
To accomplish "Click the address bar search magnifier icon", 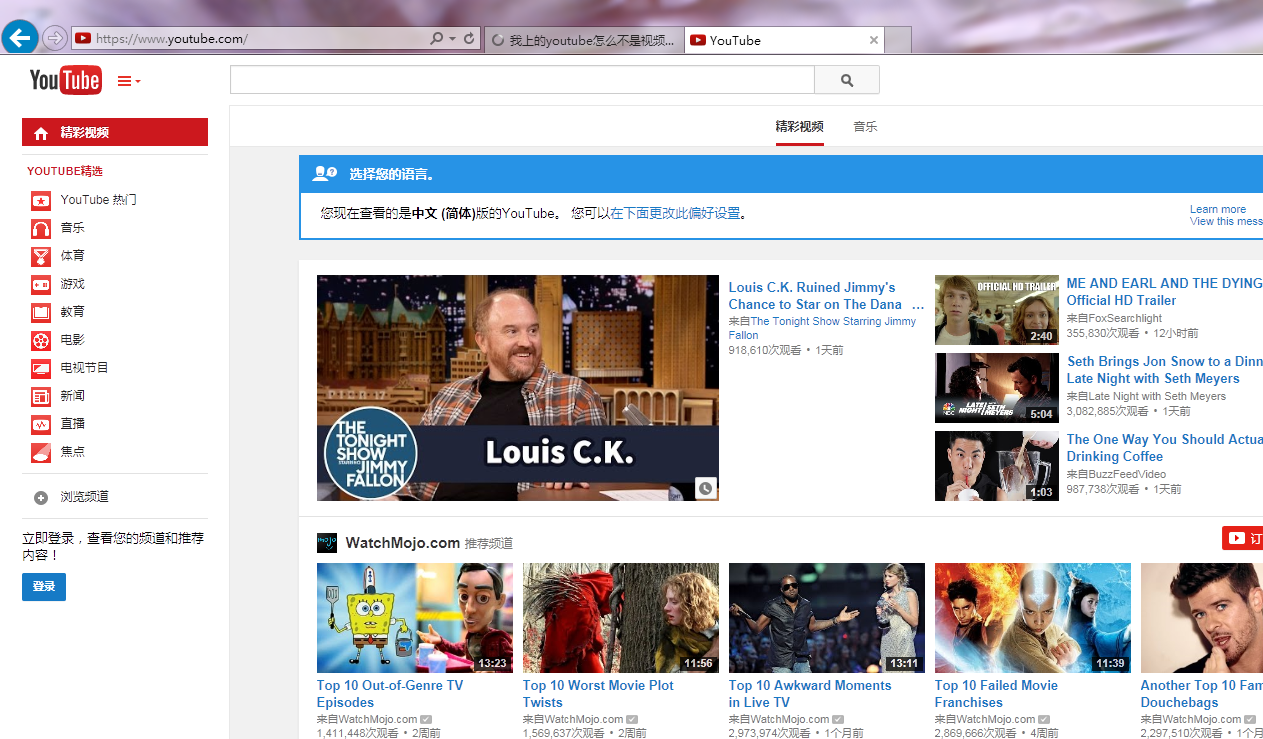I will [x=436, y=39].
